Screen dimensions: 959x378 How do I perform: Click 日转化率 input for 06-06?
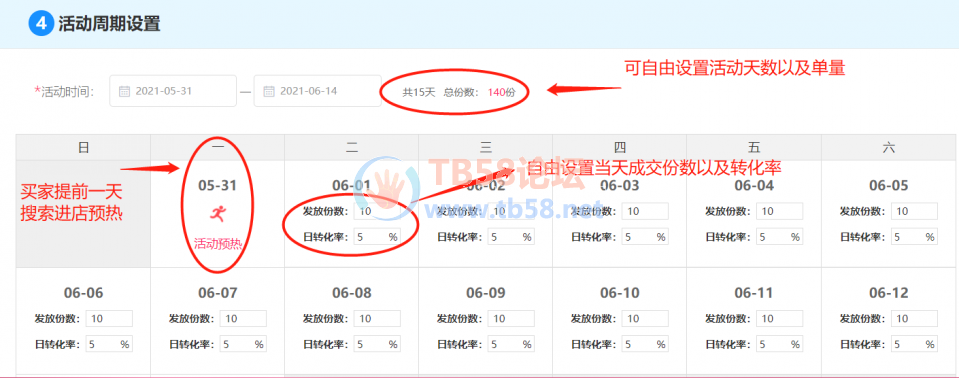click(109, 344)
